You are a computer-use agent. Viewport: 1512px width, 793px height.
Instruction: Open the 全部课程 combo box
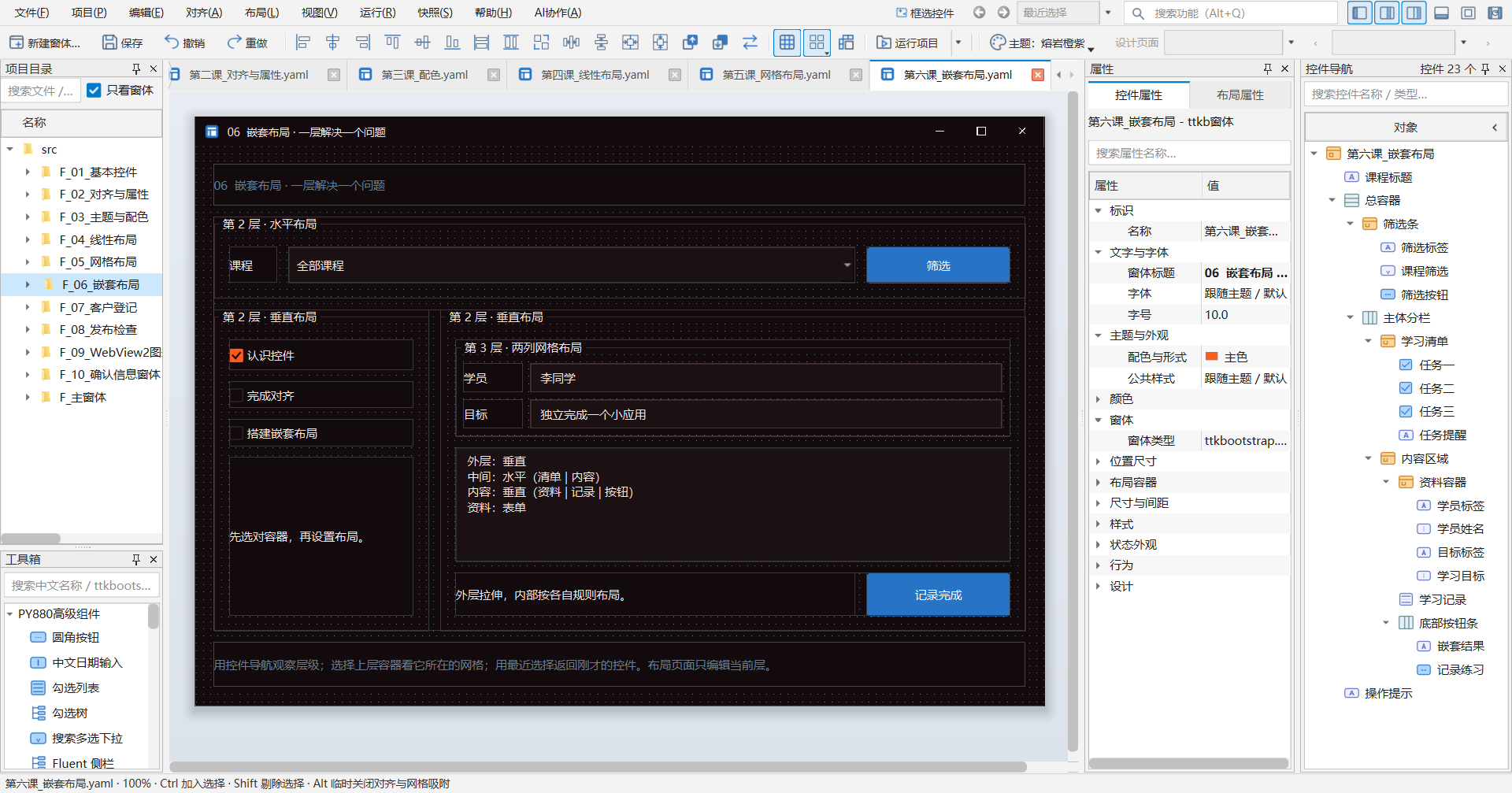[x=572, y=265]
